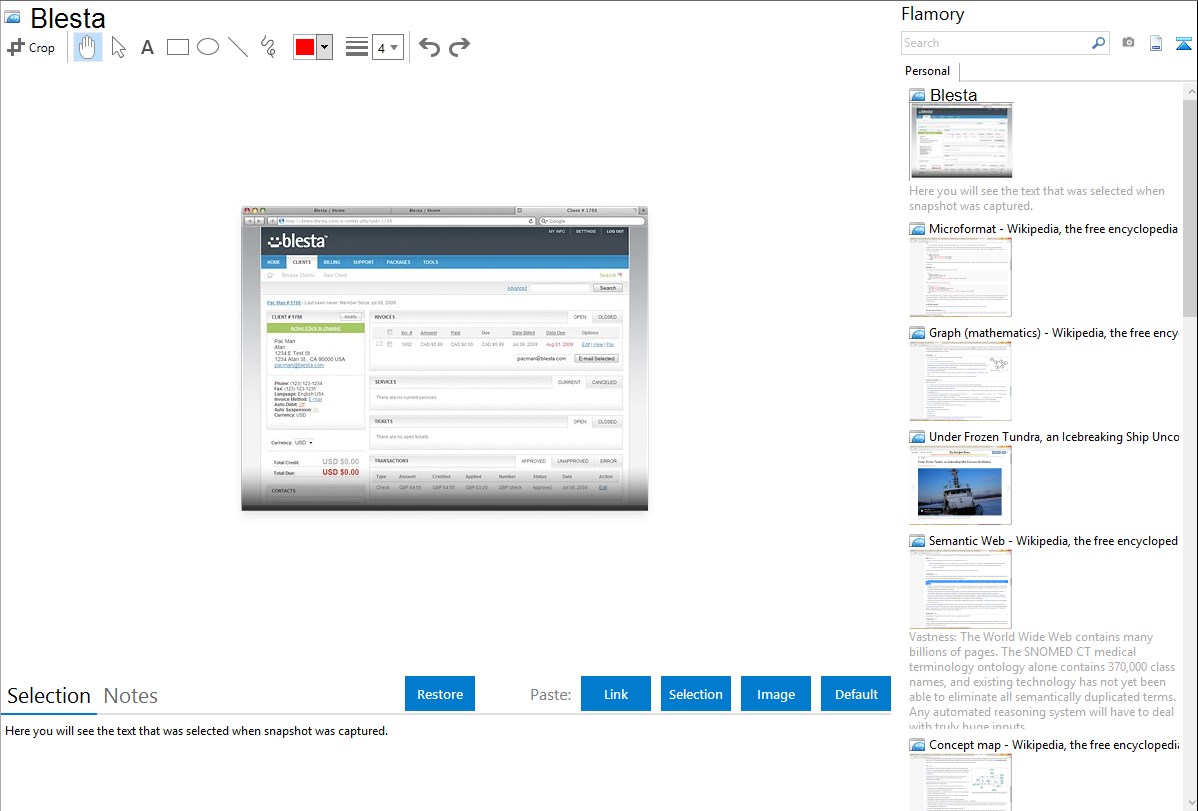This screenshot has width=1198, height=811.
Task: Click the Flamory panel heading
Action: [x=932, y=14]
